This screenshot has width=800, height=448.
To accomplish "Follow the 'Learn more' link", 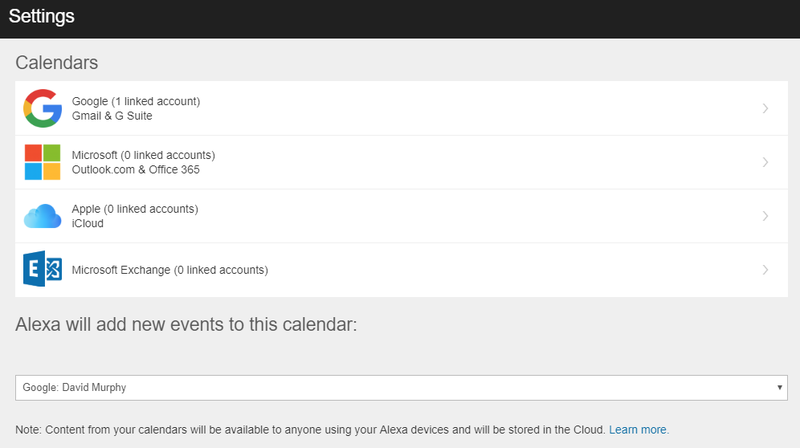I will coord(638,430).
